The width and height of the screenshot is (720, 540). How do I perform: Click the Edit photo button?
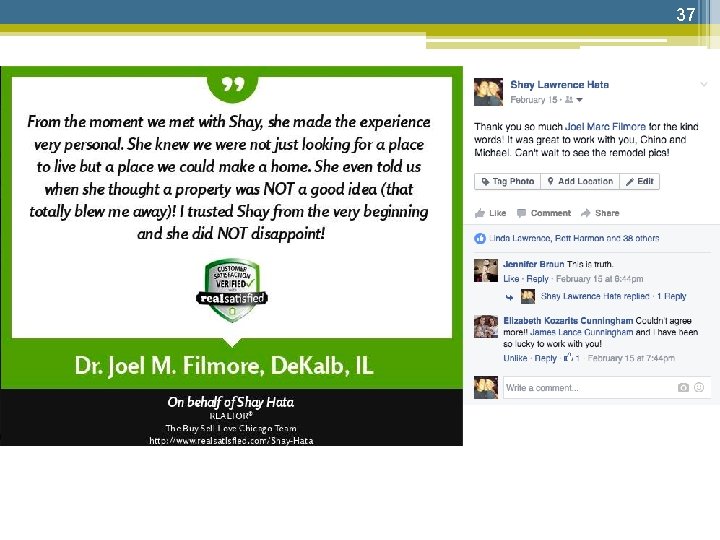tap(640, 181)
